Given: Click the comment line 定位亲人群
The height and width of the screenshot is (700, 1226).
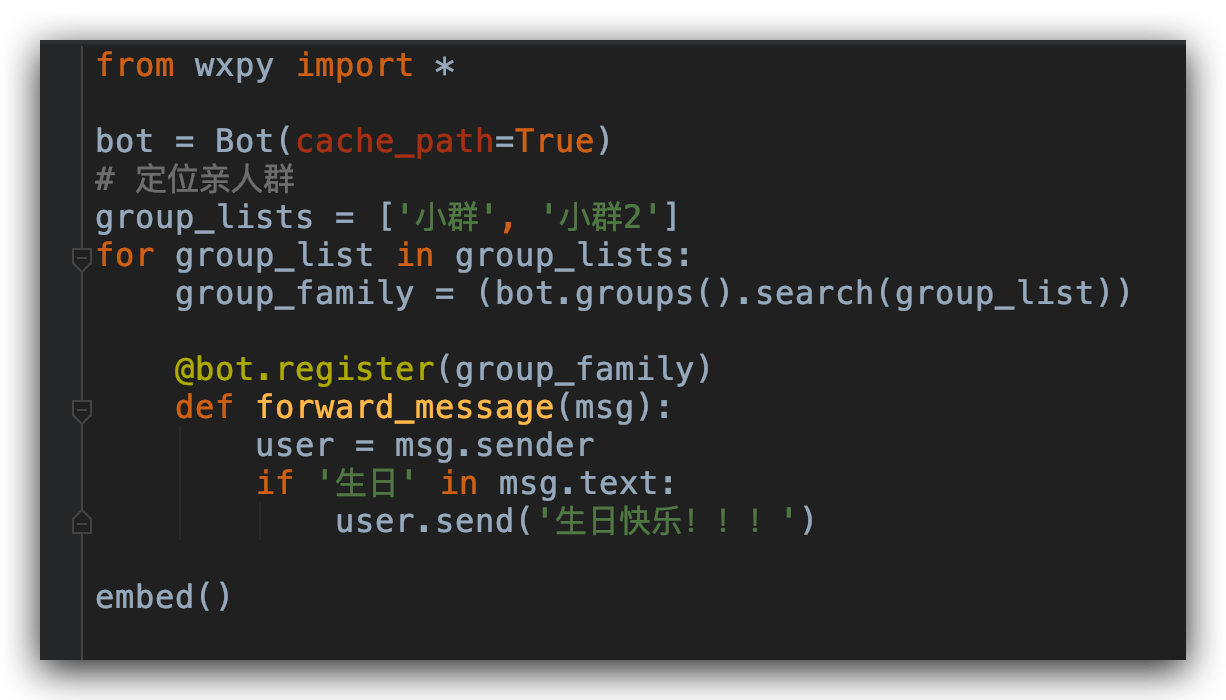Looking at the screenshot, I should (x=195, y=180).
